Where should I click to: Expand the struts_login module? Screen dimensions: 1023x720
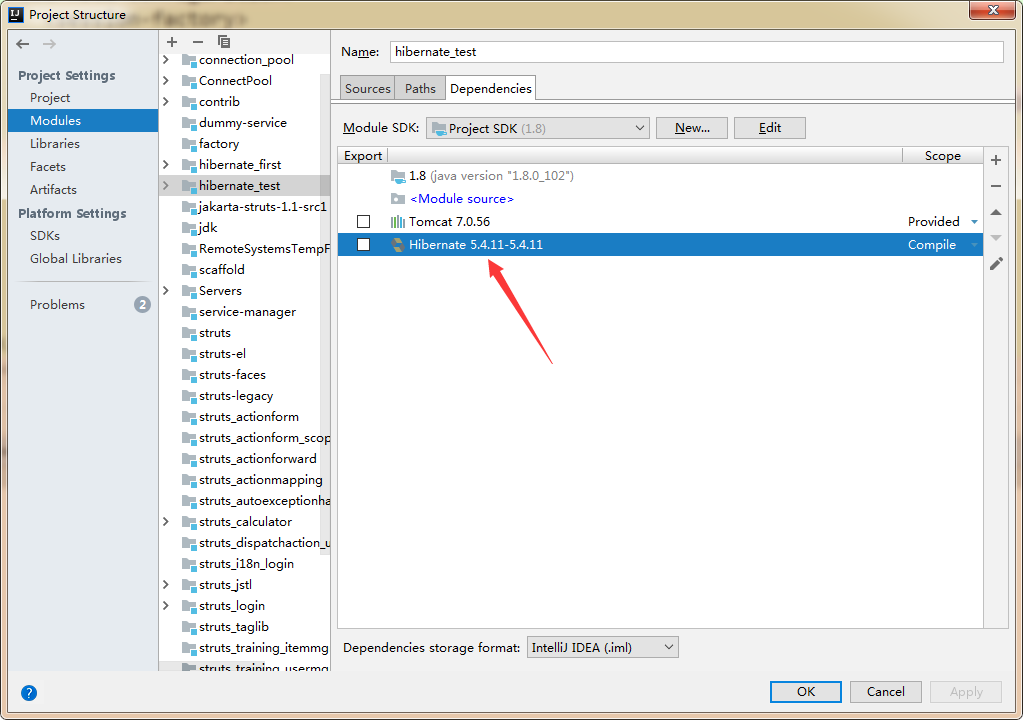166,606
